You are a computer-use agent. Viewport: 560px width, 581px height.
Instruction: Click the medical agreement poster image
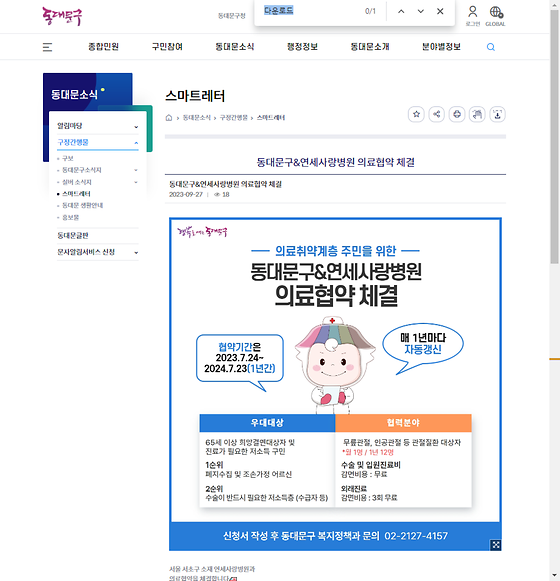click(x=335, y=384)
